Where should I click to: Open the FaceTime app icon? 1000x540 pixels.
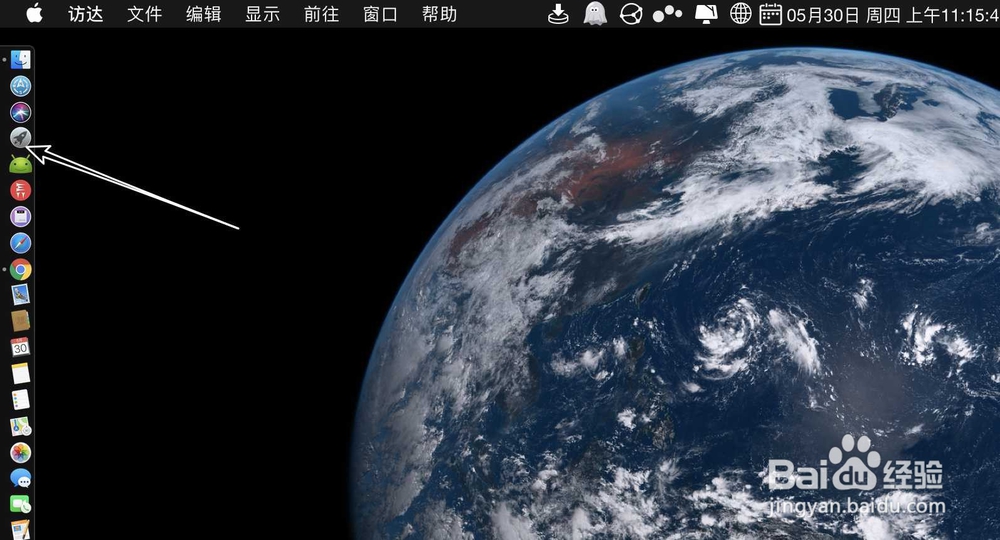(20, 505)
